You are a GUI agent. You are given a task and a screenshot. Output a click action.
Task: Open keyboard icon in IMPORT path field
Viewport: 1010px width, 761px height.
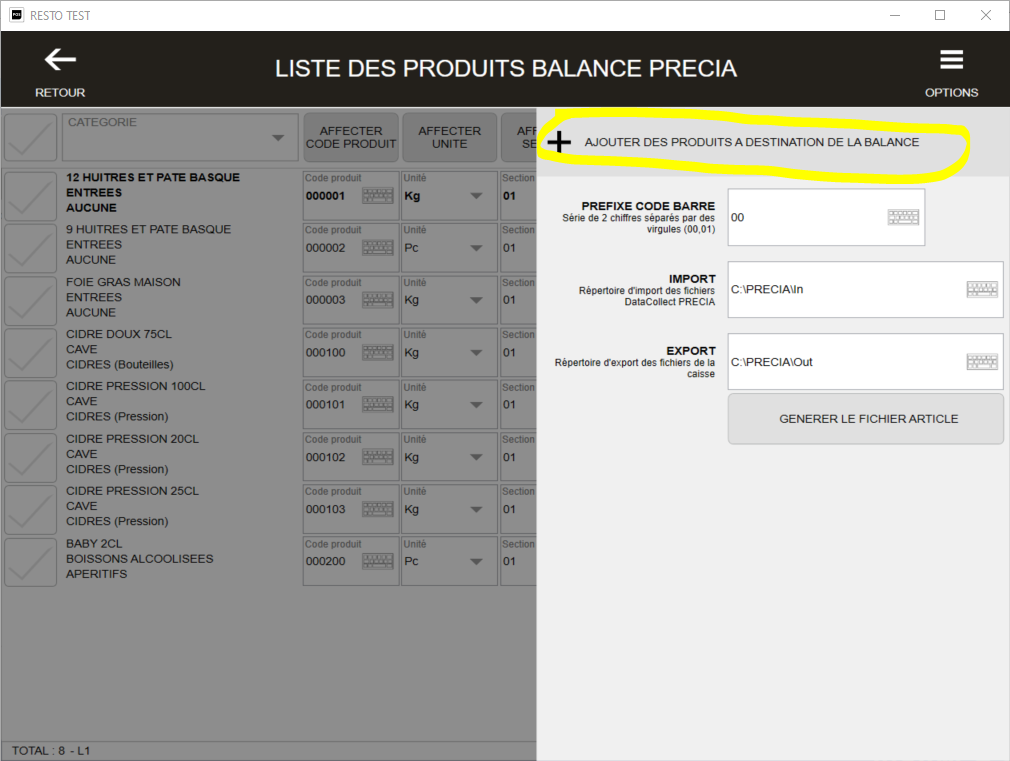click(982, 289)
